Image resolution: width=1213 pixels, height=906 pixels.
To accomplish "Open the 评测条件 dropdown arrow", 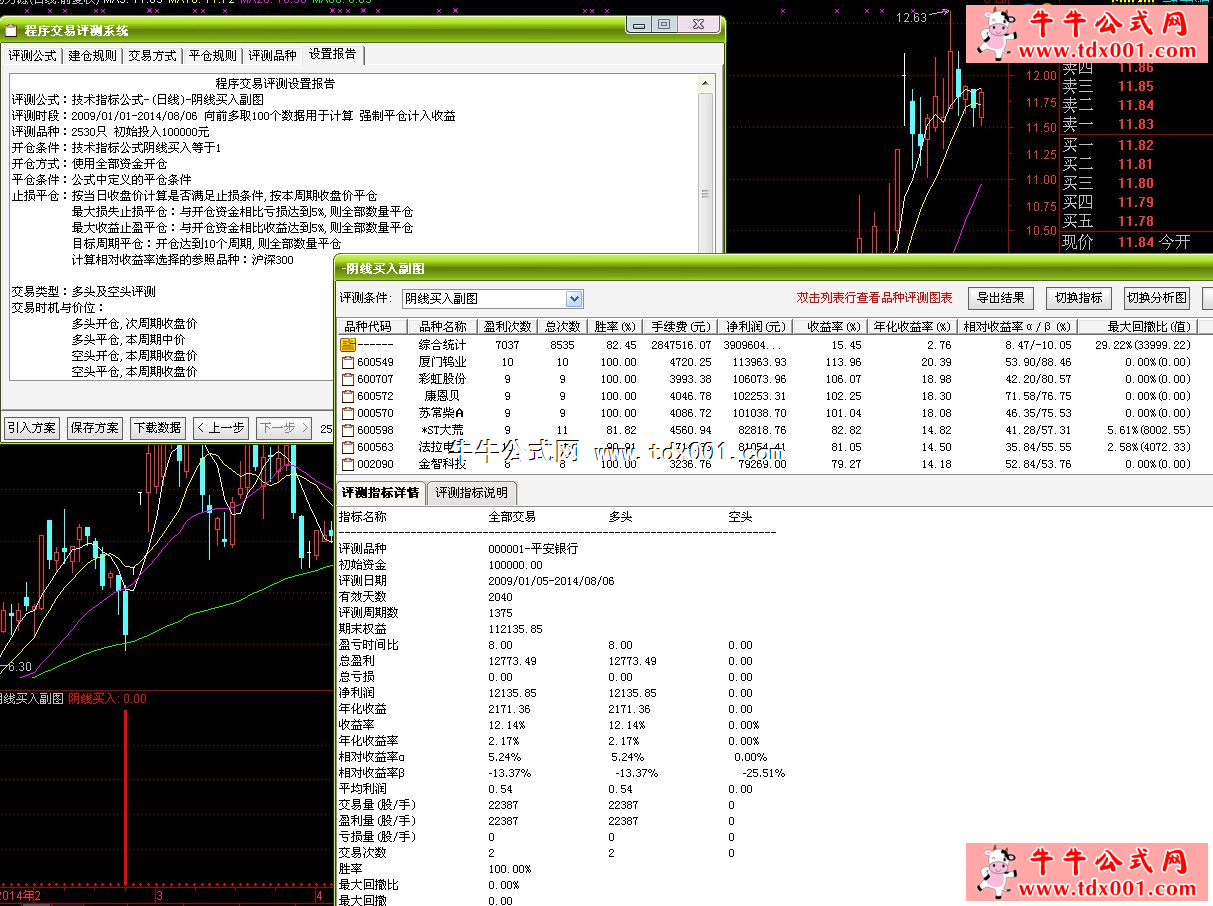I will coord(574,299).
